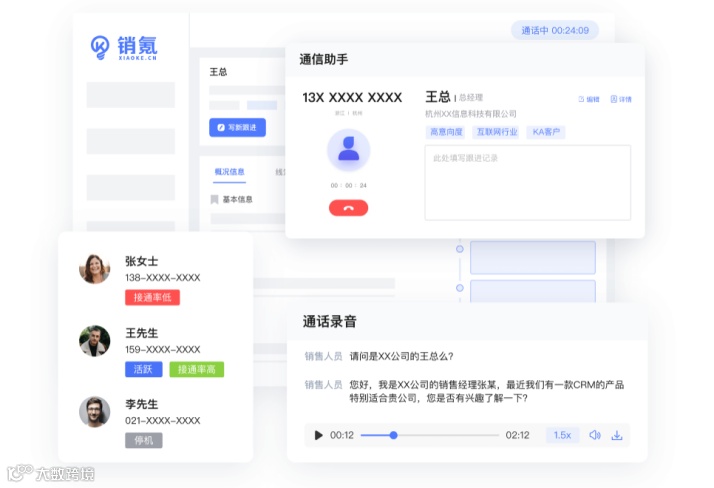Click the 活跃 blue tag
The width and height of the screenshot is (714, 488).
143,369
